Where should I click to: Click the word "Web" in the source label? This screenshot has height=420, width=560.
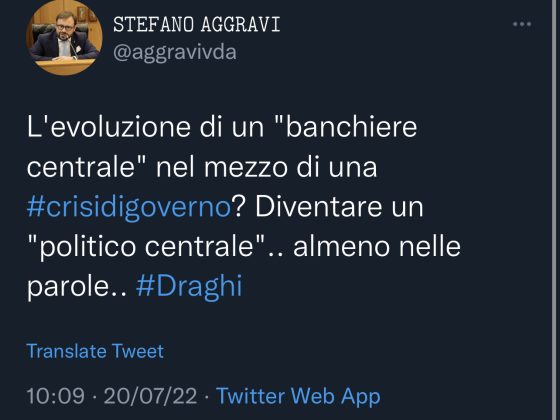tap(313, 396)
